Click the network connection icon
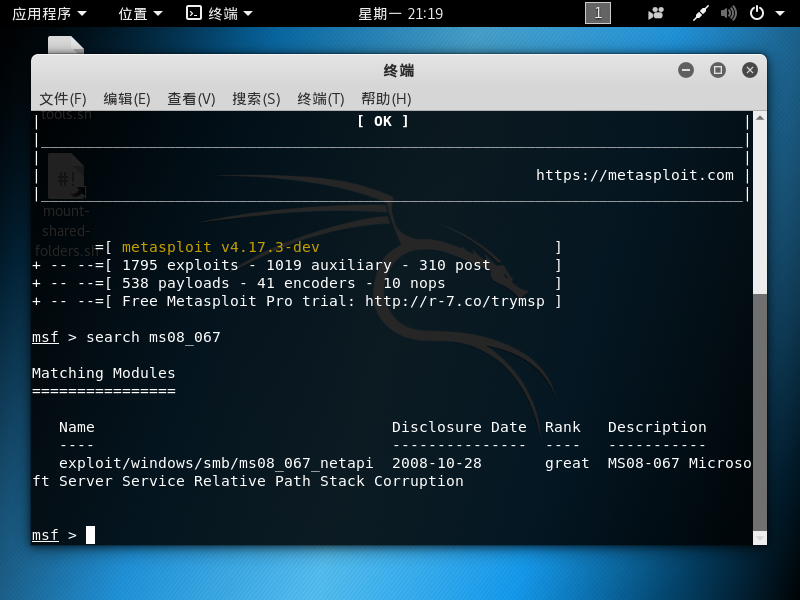 701,13
